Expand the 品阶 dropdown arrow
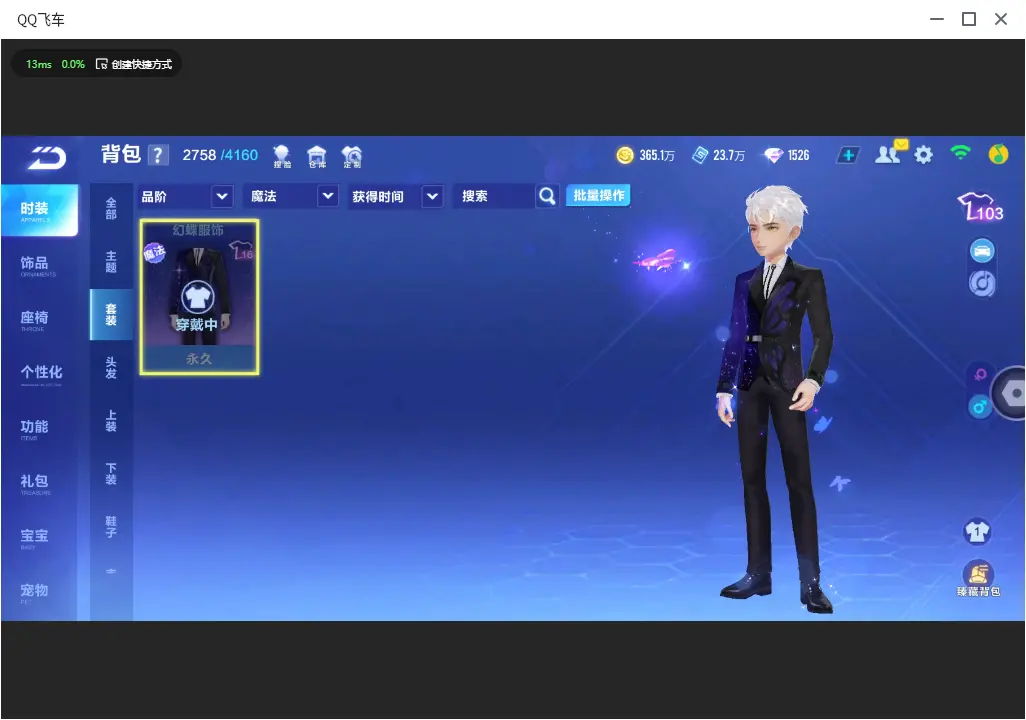The height and width of the screenshot is (720, 1026). coord(222,196)
